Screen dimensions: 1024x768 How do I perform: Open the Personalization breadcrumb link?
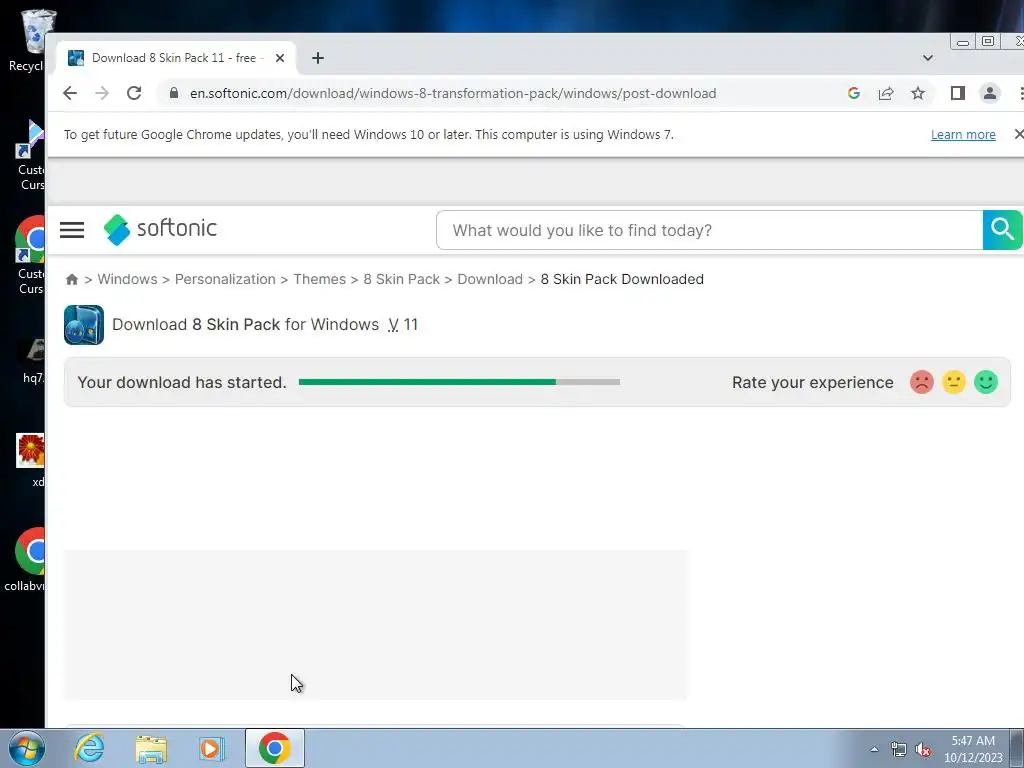[225, 280]
